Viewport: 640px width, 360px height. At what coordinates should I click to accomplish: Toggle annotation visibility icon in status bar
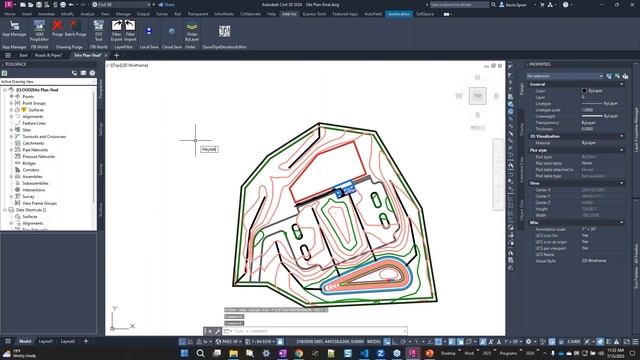(x=482, y=341)
